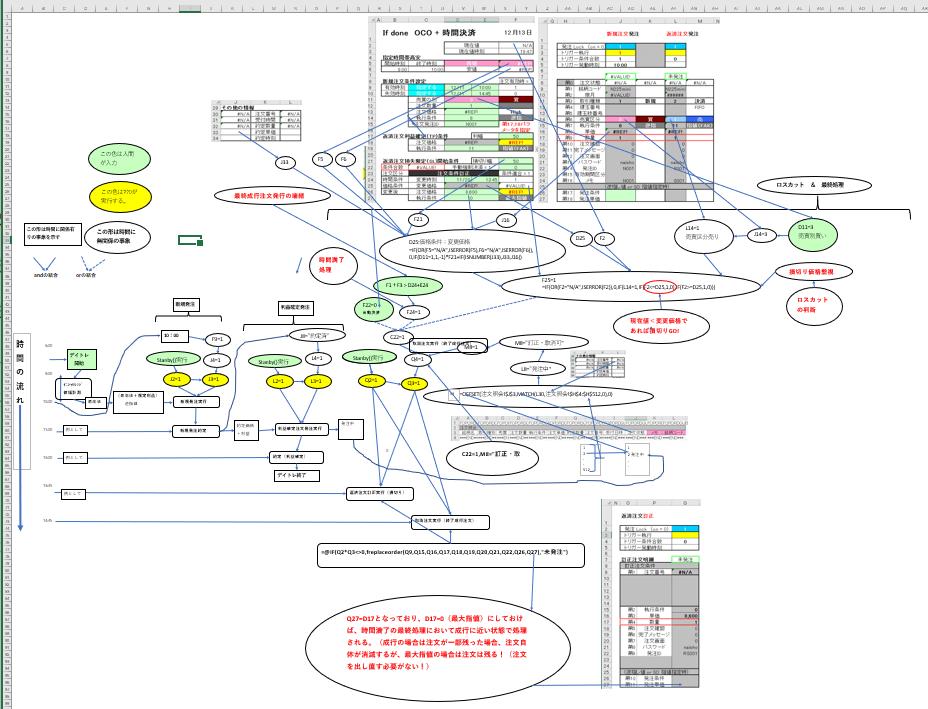Click the "D25" circle node
Image resolution: width=928 pixels, height=709 pixels.
[x=580, y=238]
